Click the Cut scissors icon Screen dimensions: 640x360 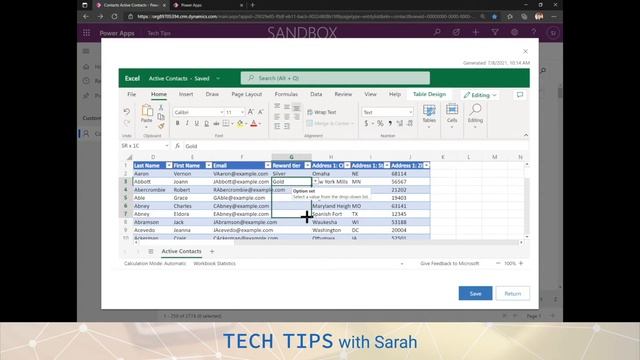point(161,108)
